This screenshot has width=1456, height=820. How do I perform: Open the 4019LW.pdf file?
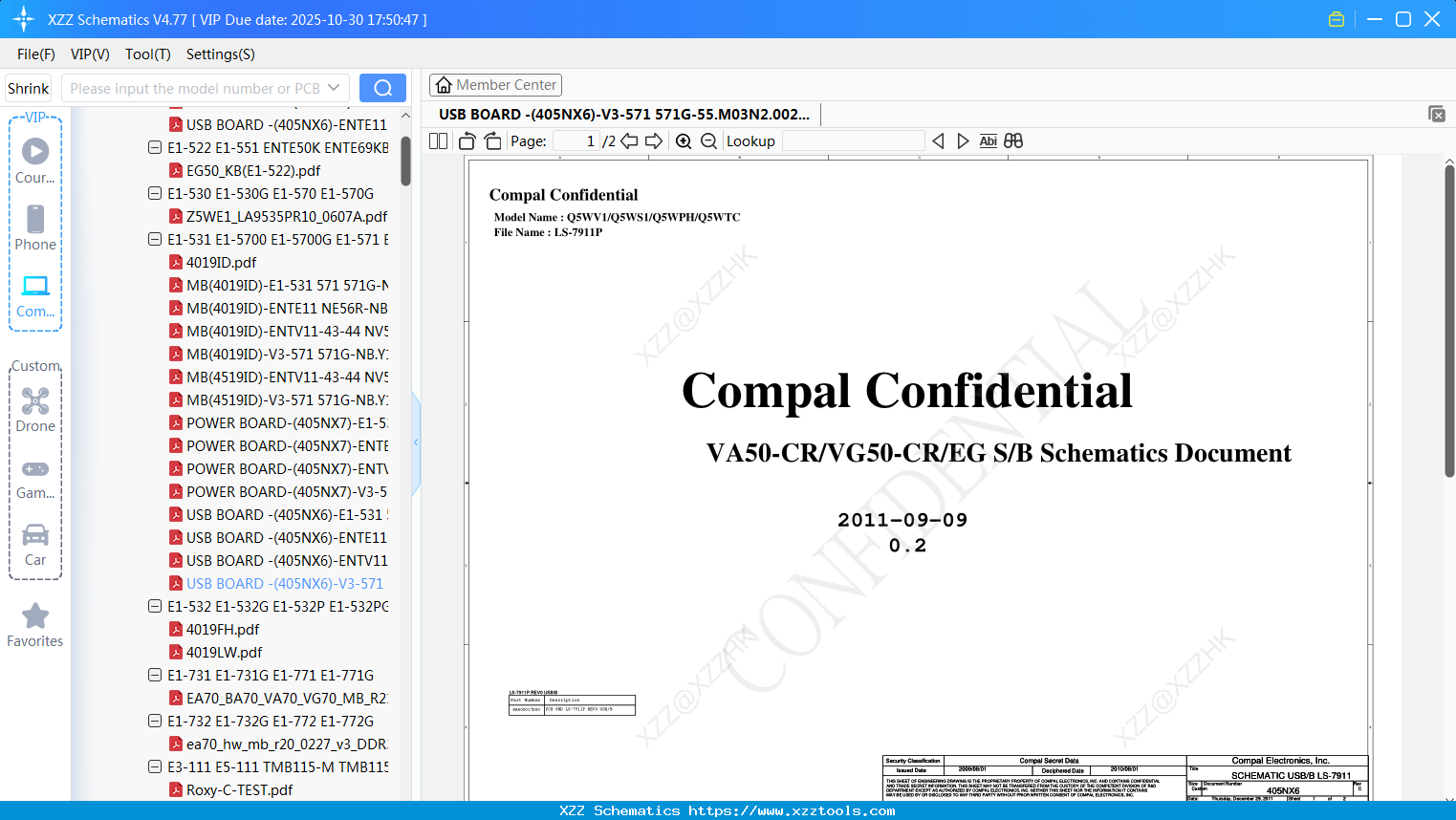pyautogui.click(x=224, y=652)
